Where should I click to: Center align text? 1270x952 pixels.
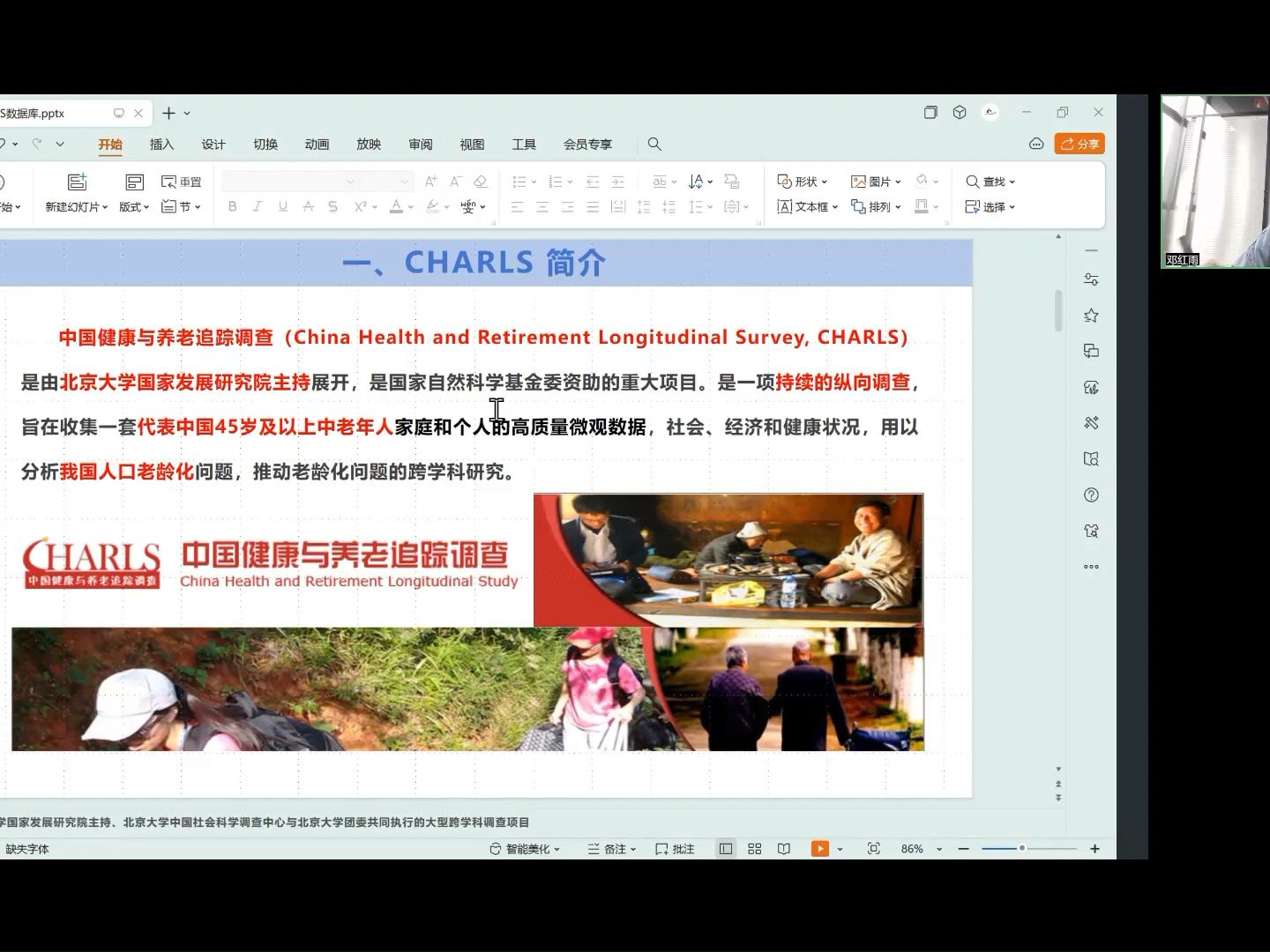click(542, 207)
